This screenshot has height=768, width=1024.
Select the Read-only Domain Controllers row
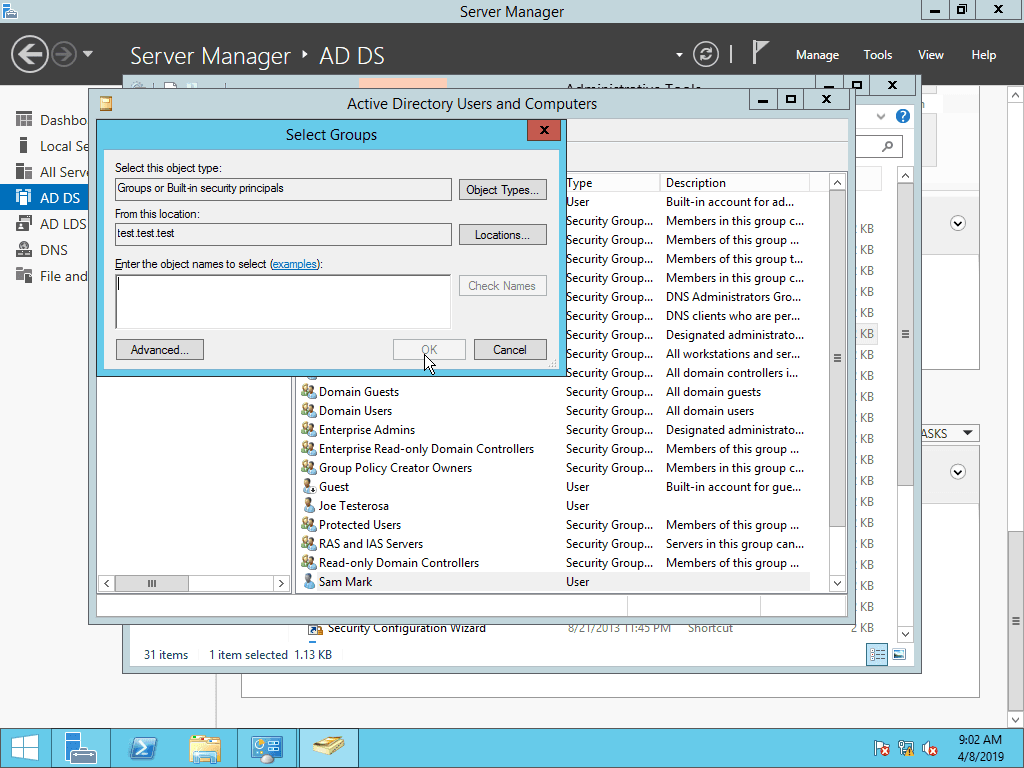pos(555,562)
